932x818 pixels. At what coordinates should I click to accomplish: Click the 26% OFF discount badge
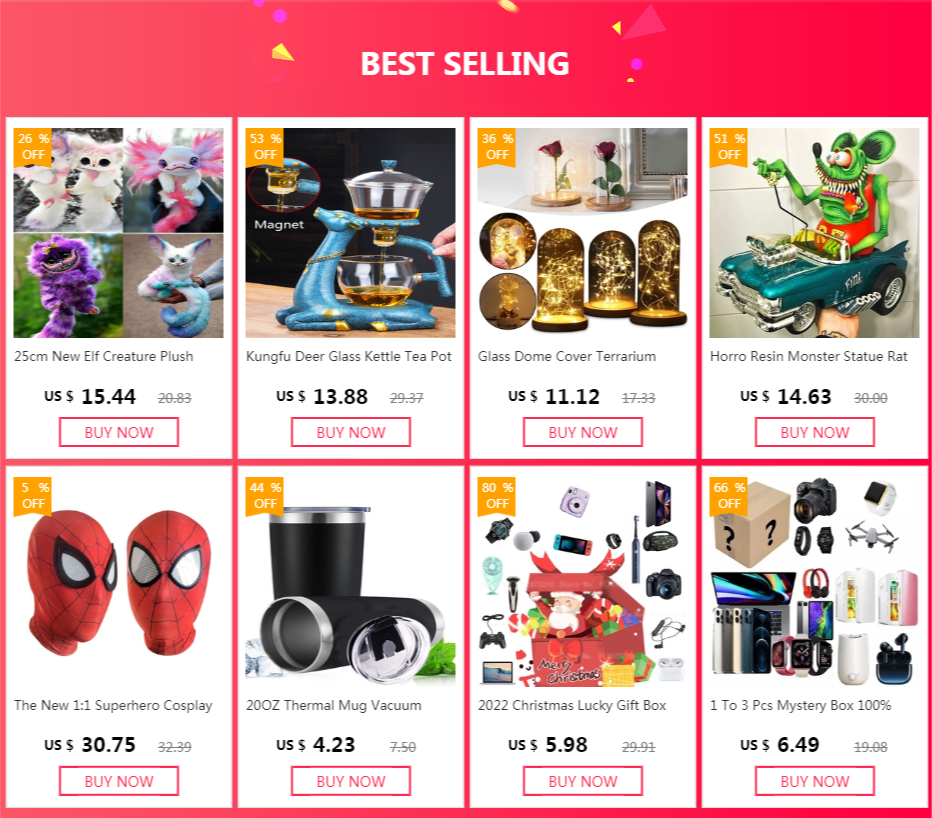coord(33,146)
